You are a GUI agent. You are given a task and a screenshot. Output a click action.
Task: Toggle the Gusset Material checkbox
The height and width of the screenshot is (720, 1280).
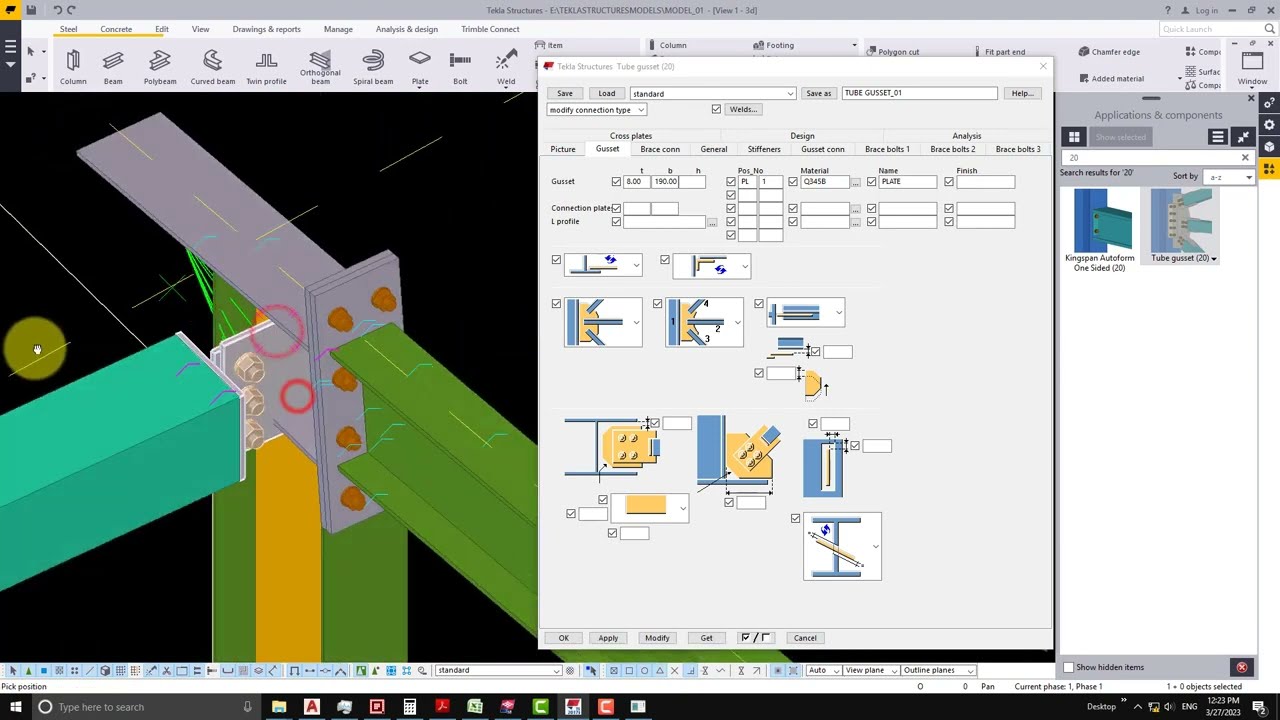[x=793, y=182]
